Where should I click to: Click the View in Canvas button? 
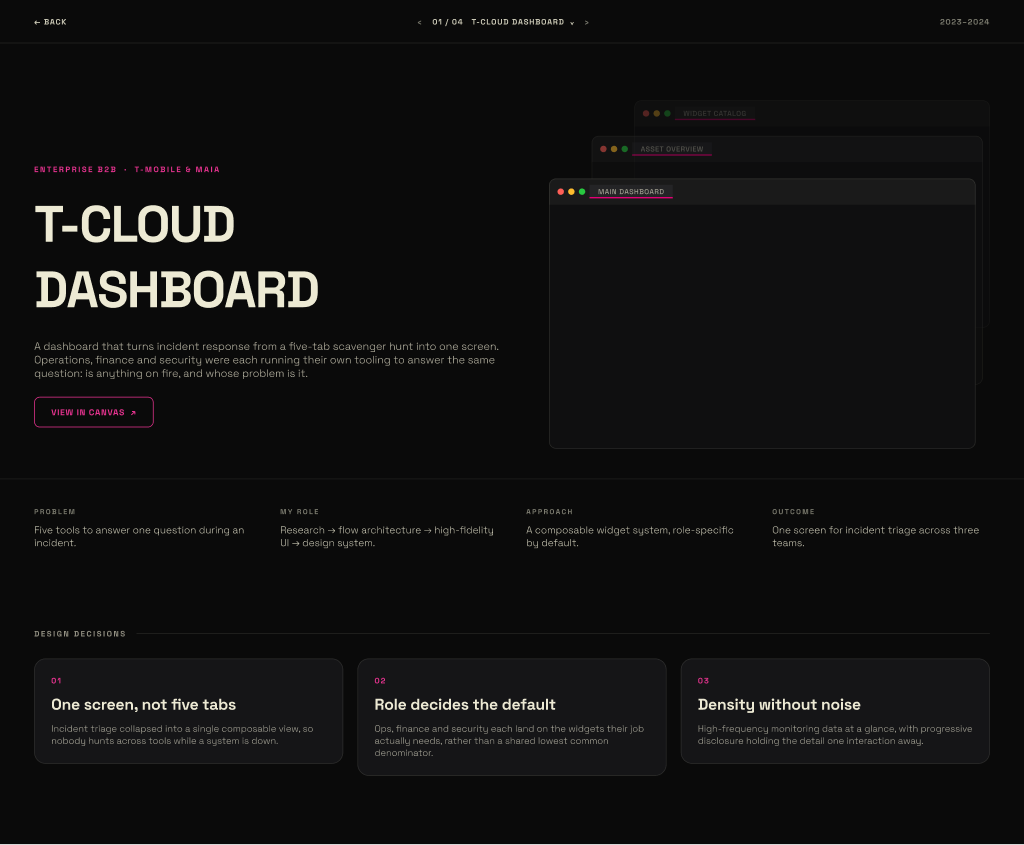point(94,412)
